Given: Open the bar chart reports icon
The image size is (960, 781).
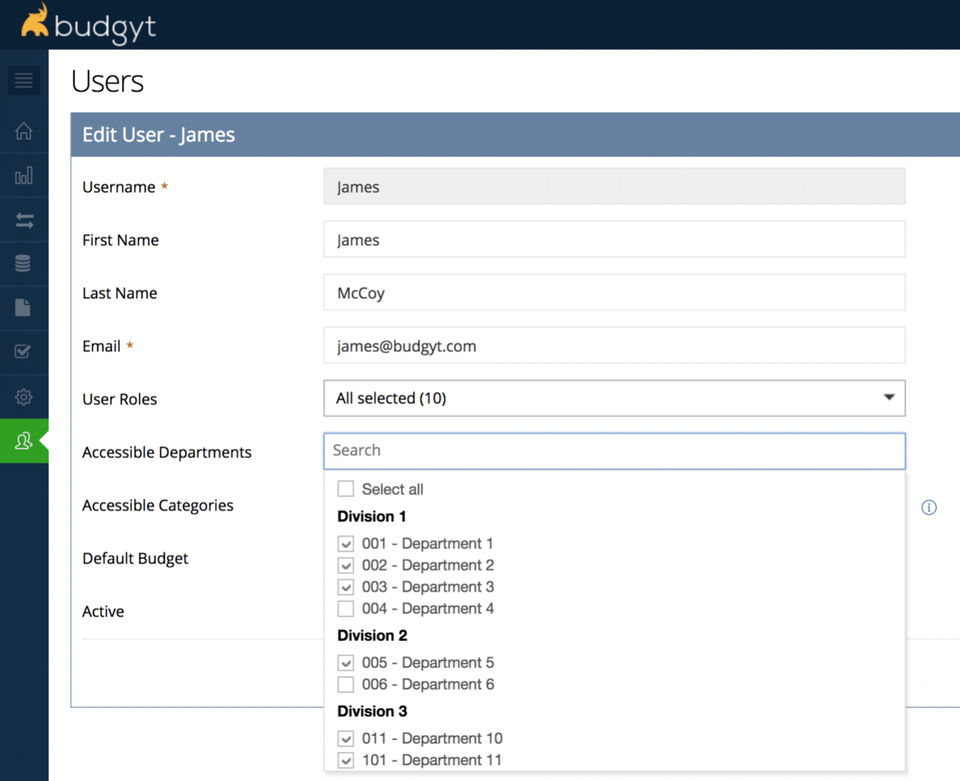Looking at the screenshot, I should click(x=24, y=176).
